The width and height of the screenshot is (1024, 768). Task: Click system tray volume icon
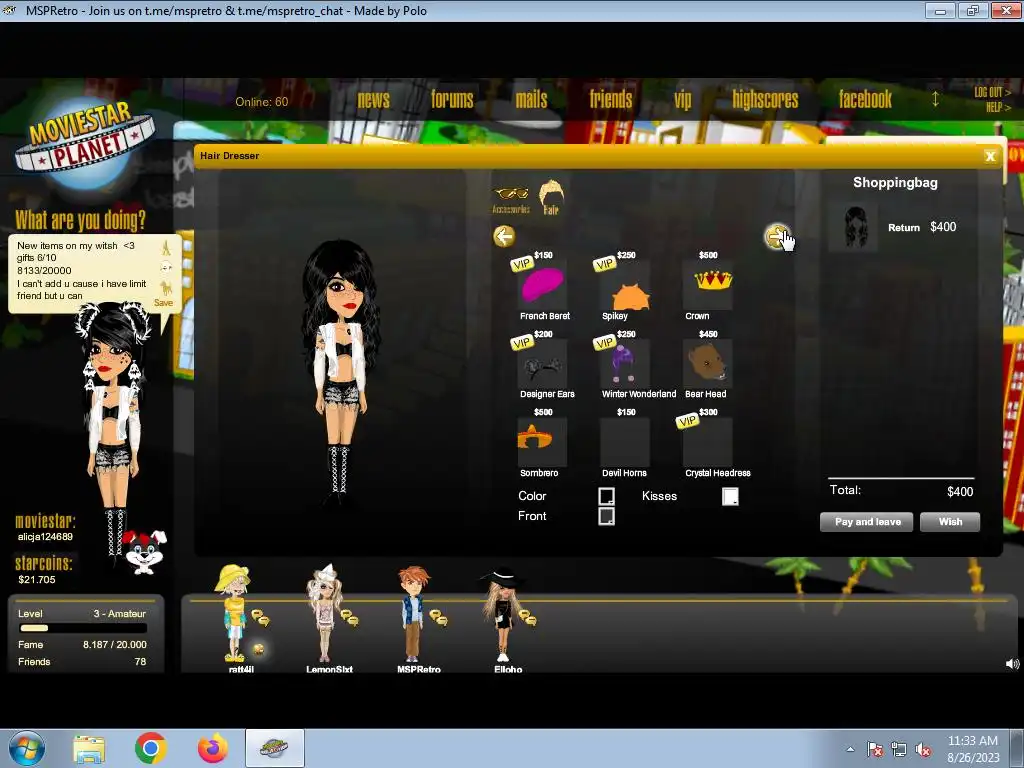pyautogui.click(x=923, y=750)
